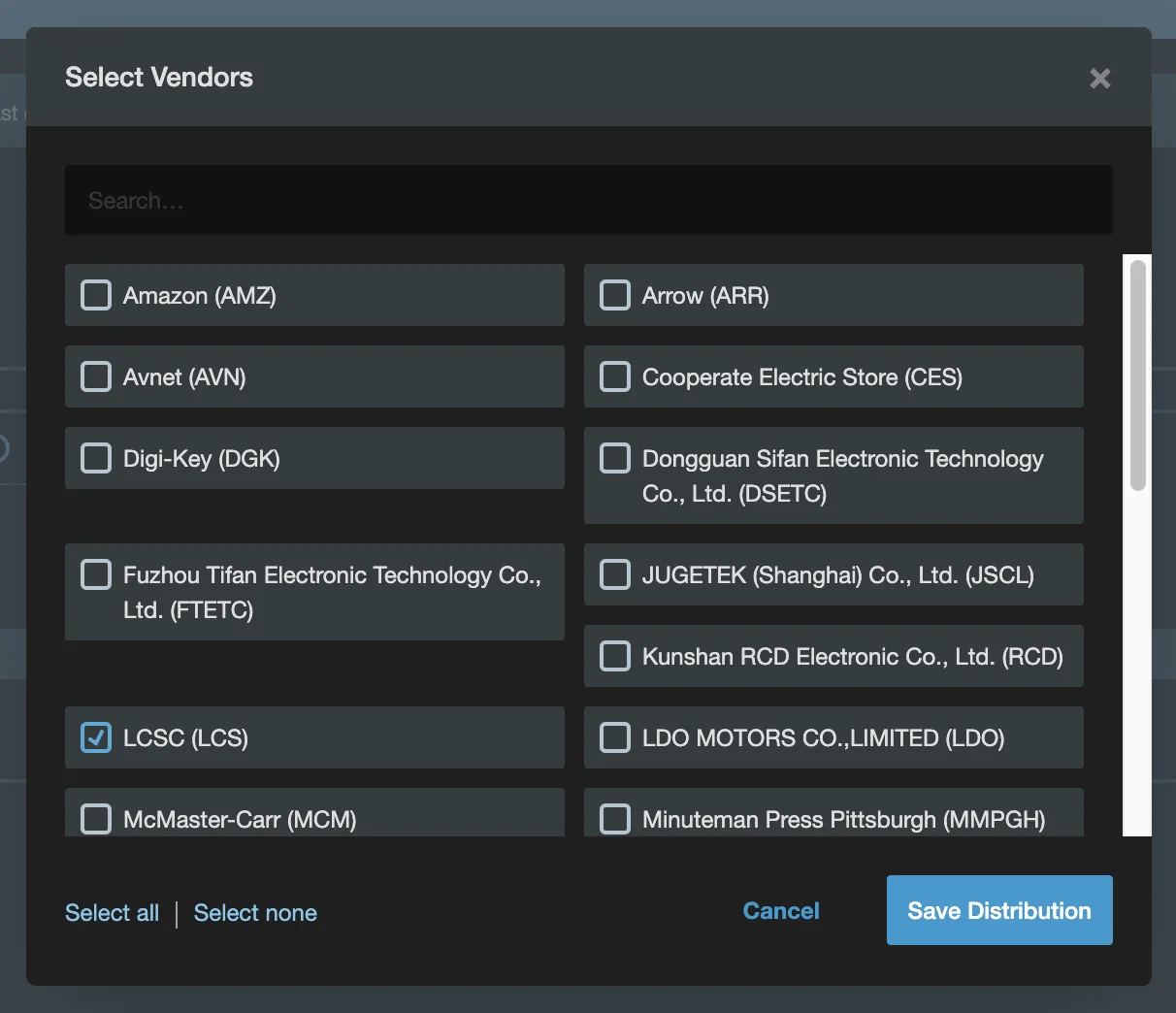1176x1013 pixels.
Task: Check Fuzhou Tifan Electronic Technology (FTETC)
Action: (x=96, y=574)
